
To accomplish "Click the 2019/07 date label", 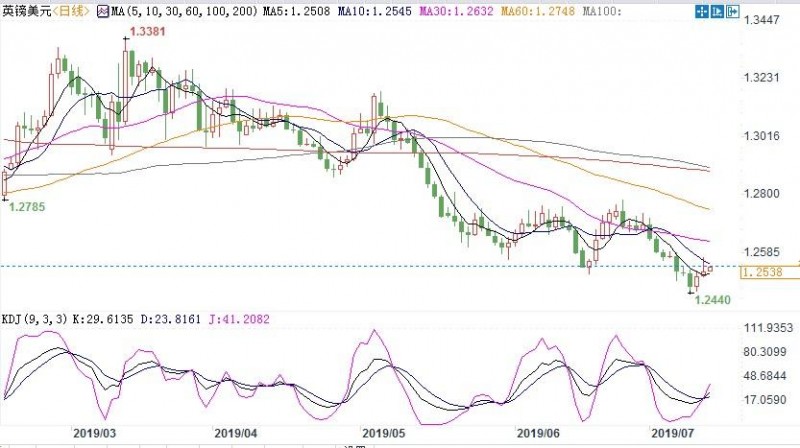I will click(x=673, y=433).
